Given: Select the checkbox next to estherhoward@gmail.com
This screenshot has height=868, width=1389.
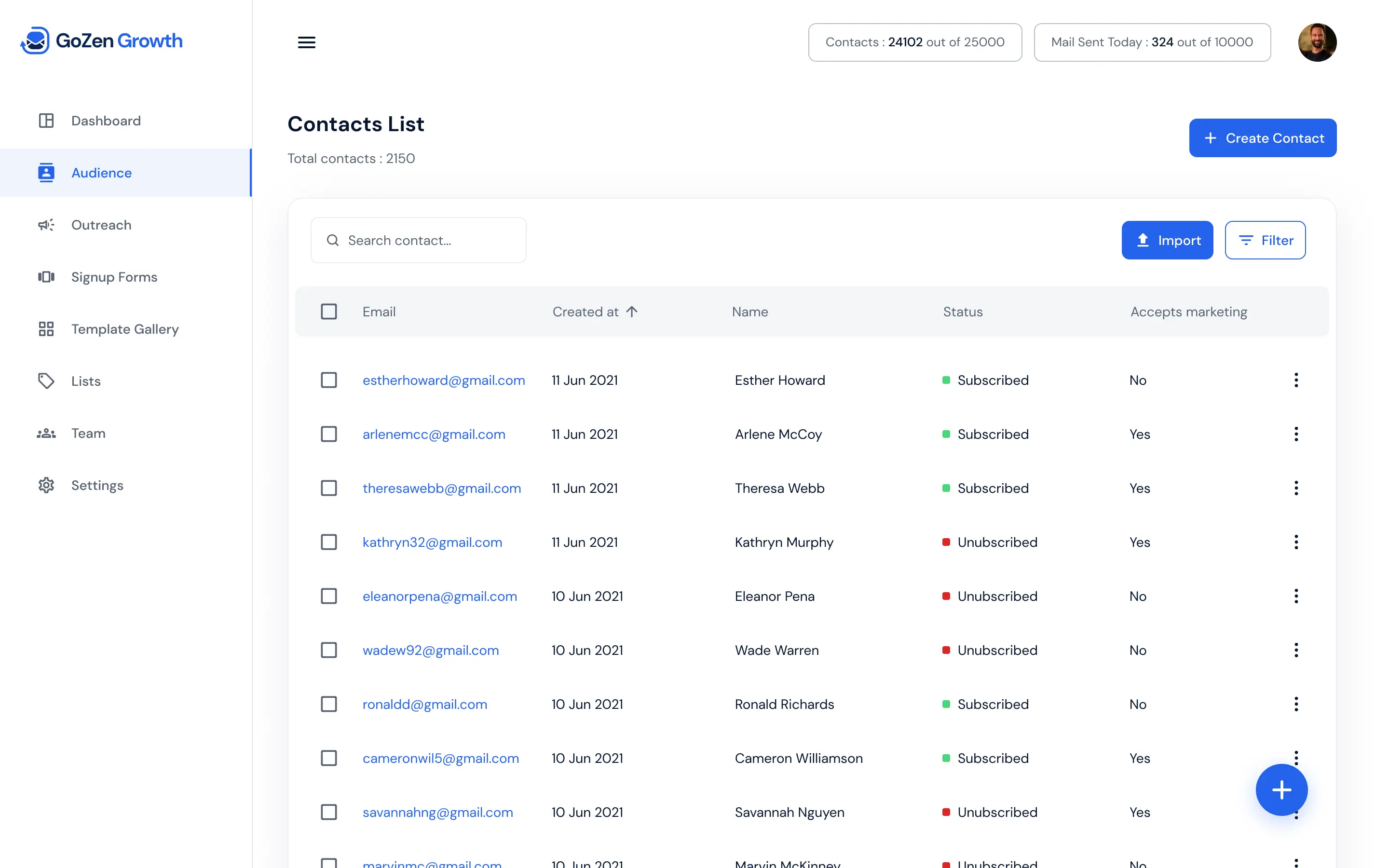Looking at the screenshot, I should 329,380.
